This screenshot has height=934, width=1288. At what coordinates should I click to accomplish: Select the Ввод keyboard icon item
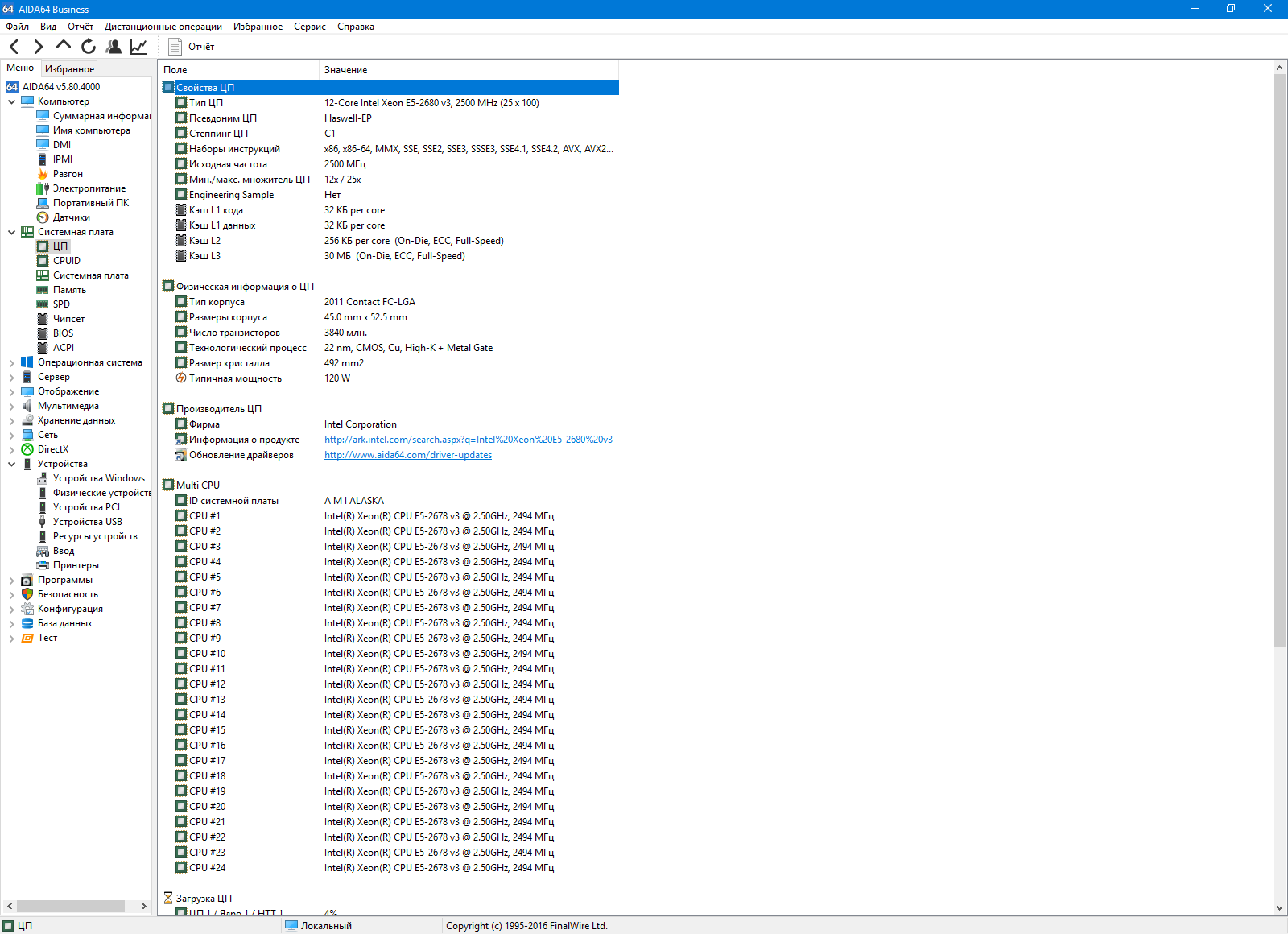pyautogui.click(x=43, y=551)
